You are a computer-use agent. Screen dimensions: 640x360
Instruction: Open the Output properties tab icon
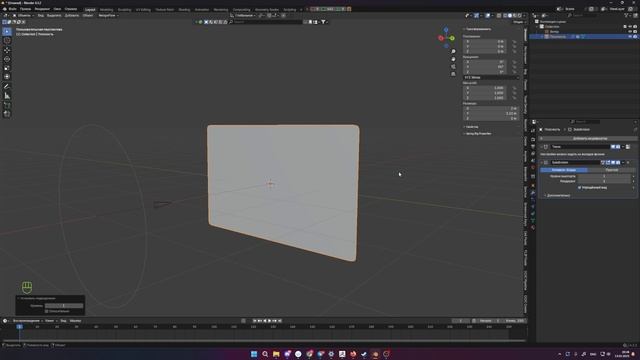(x=533, y=147)
